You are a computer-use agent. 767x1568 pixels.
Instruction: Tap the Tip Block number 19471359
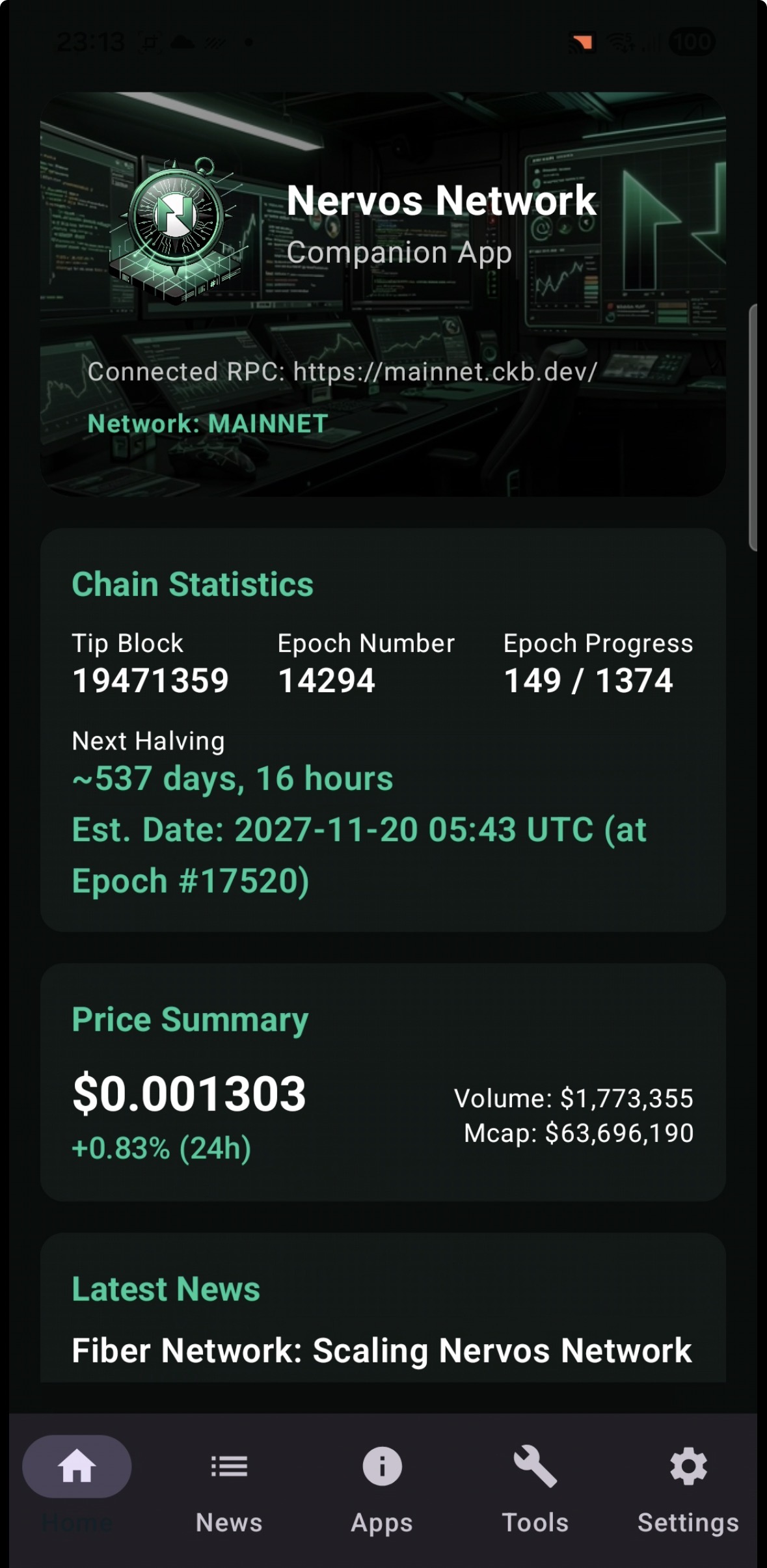point(150,681)
